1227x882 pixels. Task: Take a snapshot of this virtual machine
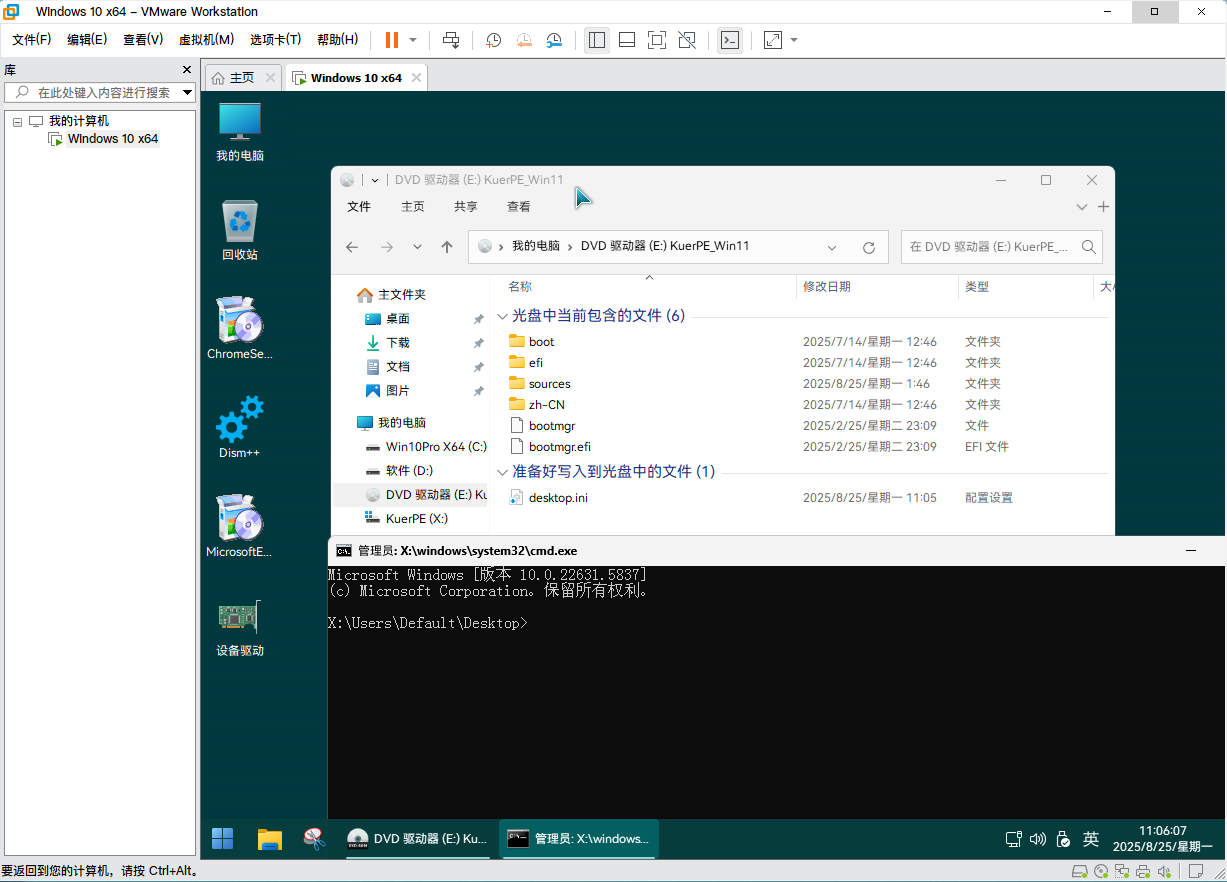493,40
